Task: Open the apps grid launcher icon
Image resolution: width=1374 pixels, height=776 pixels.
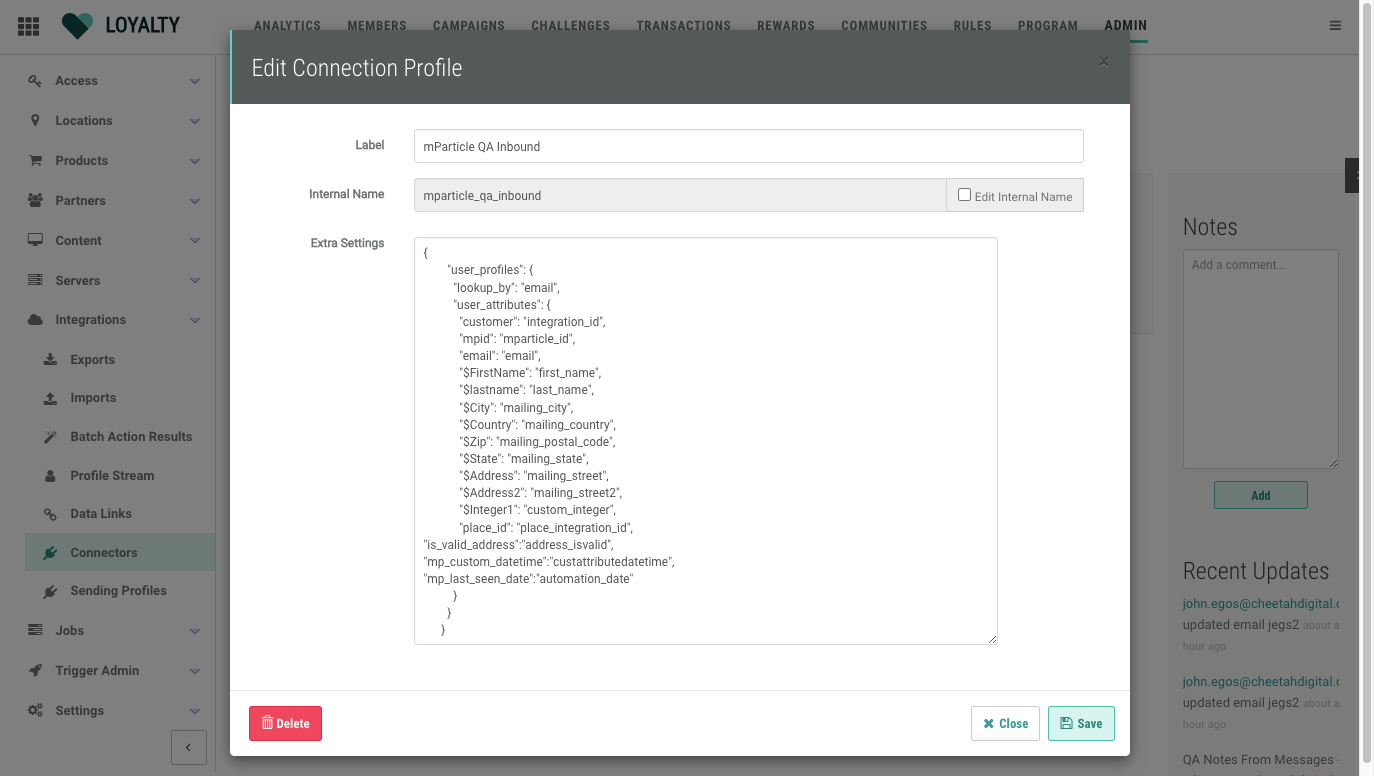Action: pyautogui.click(x=28, y=26)
